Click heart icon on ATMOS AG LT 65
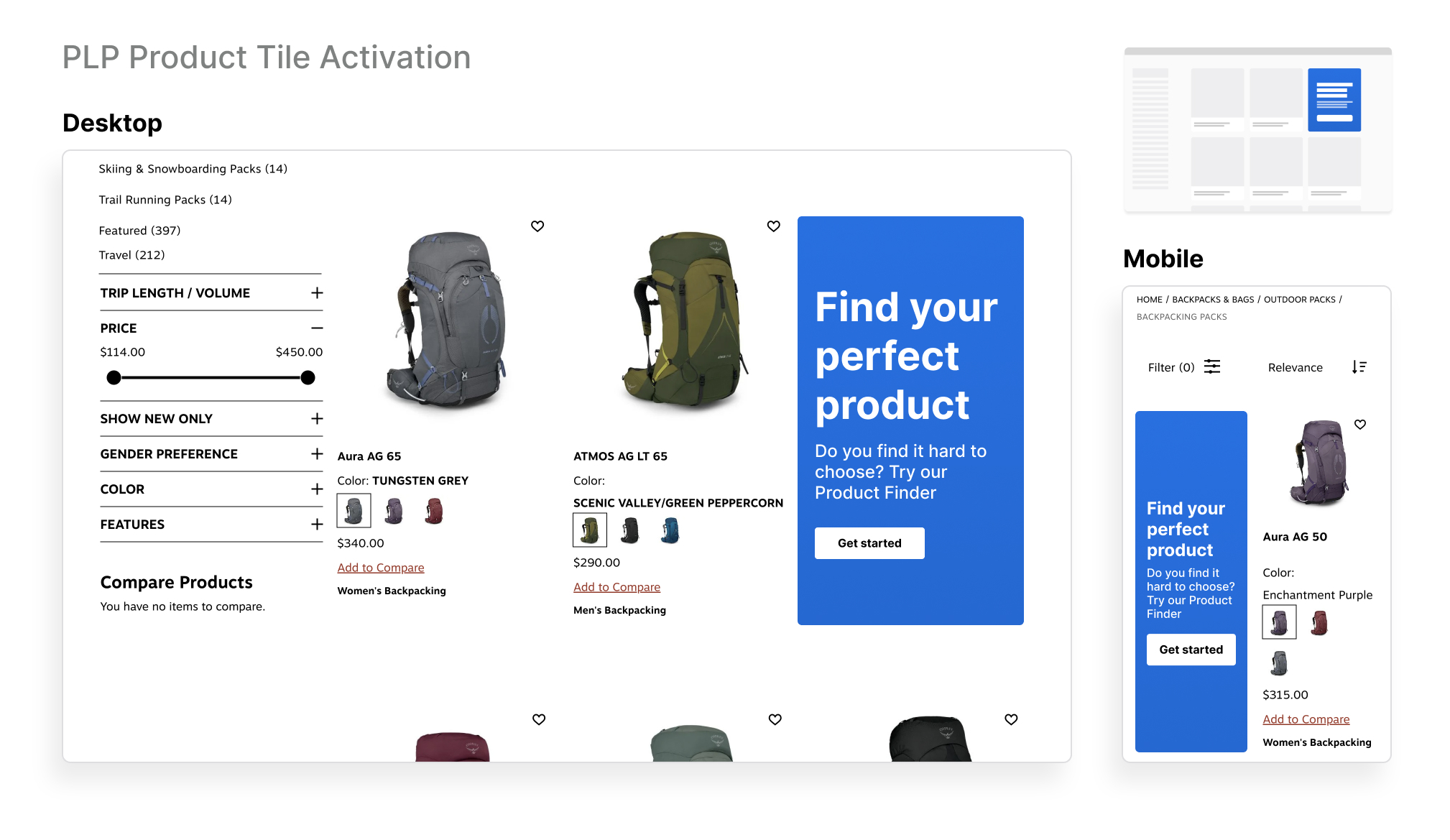 (x=774, y=226)
